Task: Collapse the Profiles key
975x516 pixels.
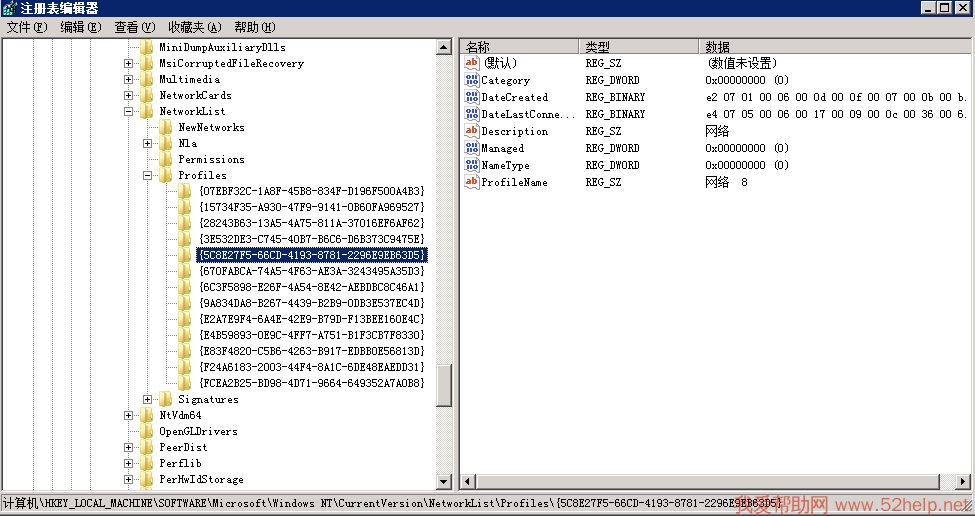Action: (147, 176)
